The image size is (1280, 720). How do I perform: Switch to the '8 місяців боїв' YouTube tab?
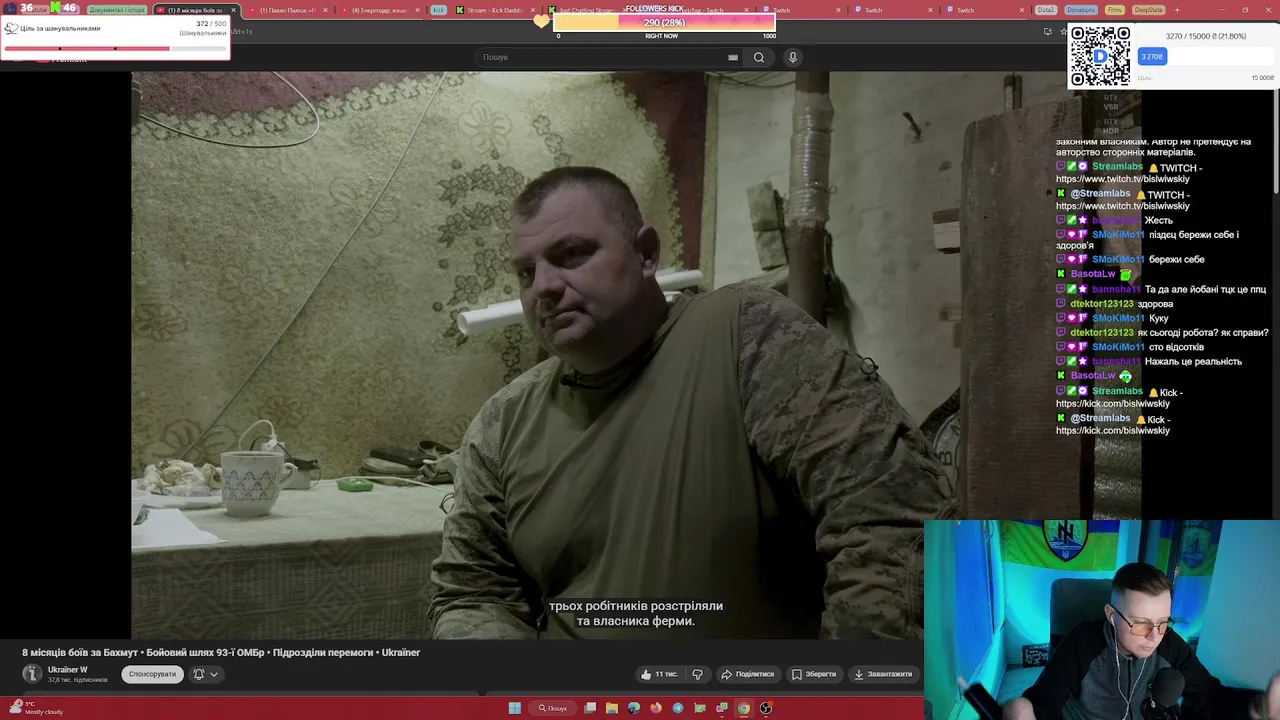click(x=194, y=10)
